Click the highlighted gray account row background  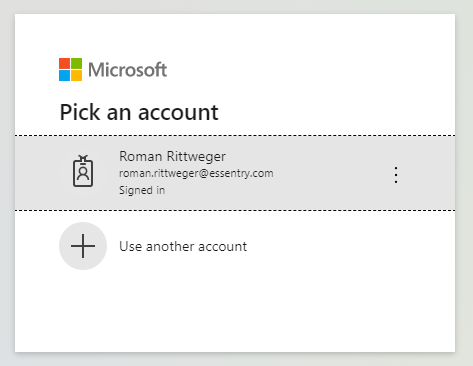[x=235, y=173]
